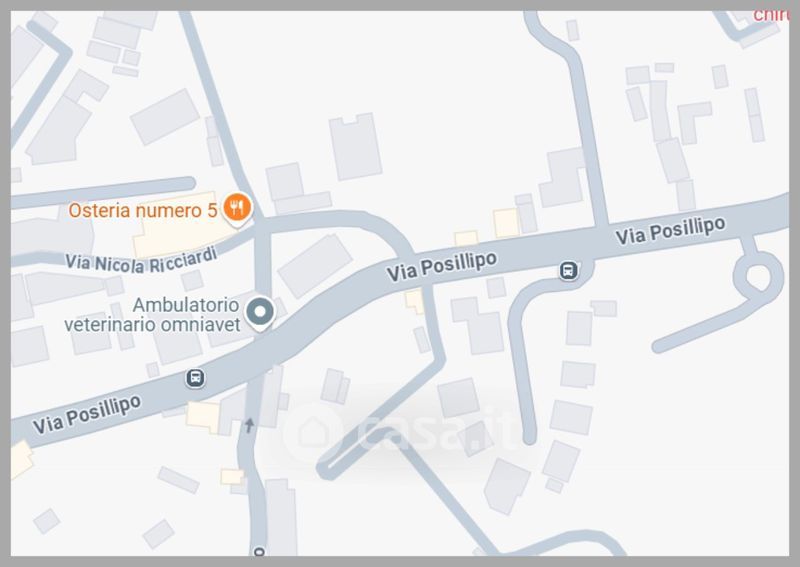Select the Ambulatorio veterinario omniavet location pin
The image size is (800, 567).
coord(260,313)
